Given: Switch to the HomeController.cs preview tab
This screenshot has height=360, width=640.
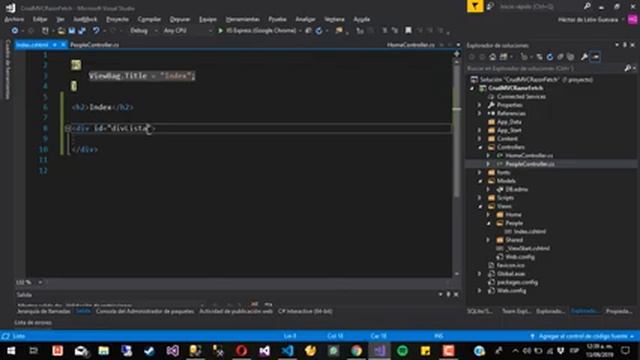Looking at the screenshot, I should pyautogui.click(x=411, y=45).
